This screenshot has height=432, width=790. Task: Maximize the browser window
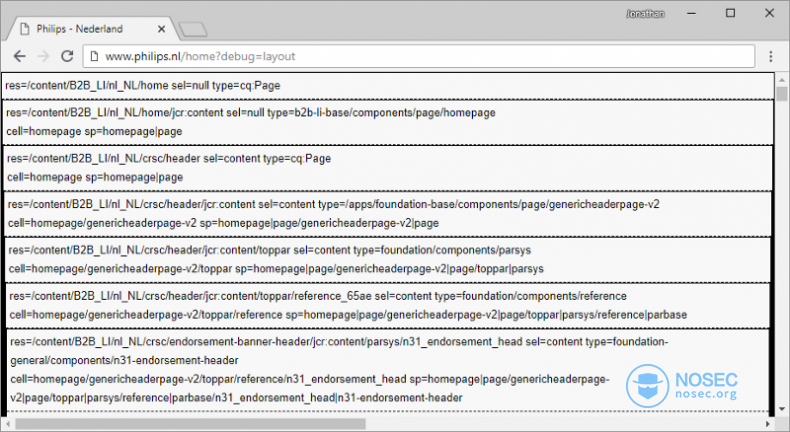730,13
